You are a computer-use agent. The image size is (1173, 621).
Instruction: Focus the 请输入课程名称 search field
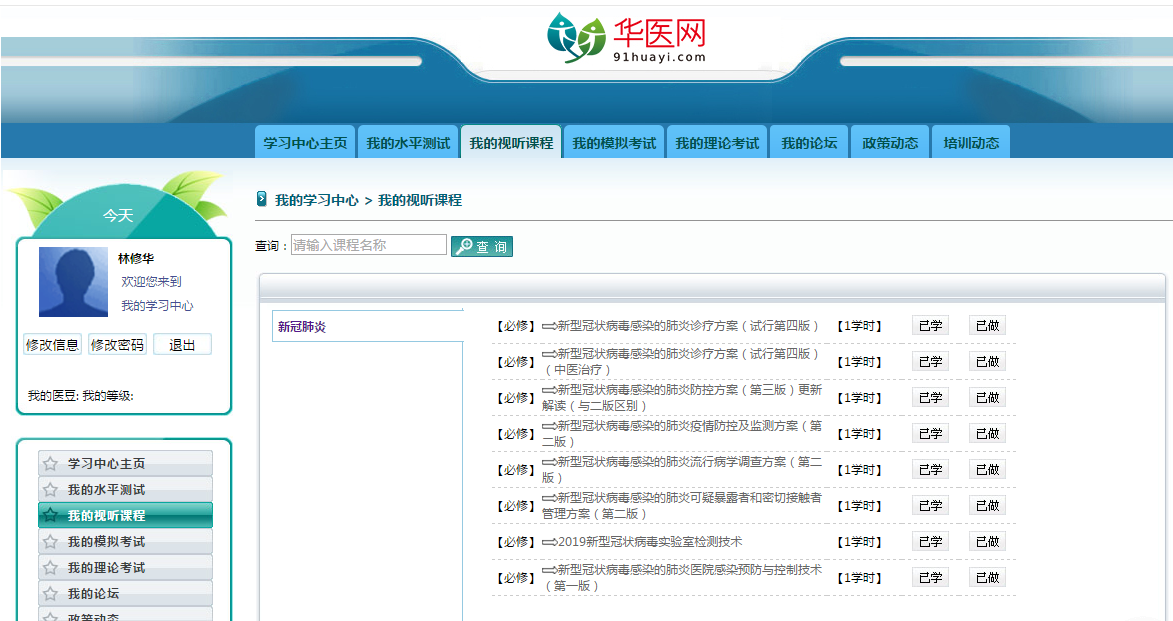coord(368,245)
